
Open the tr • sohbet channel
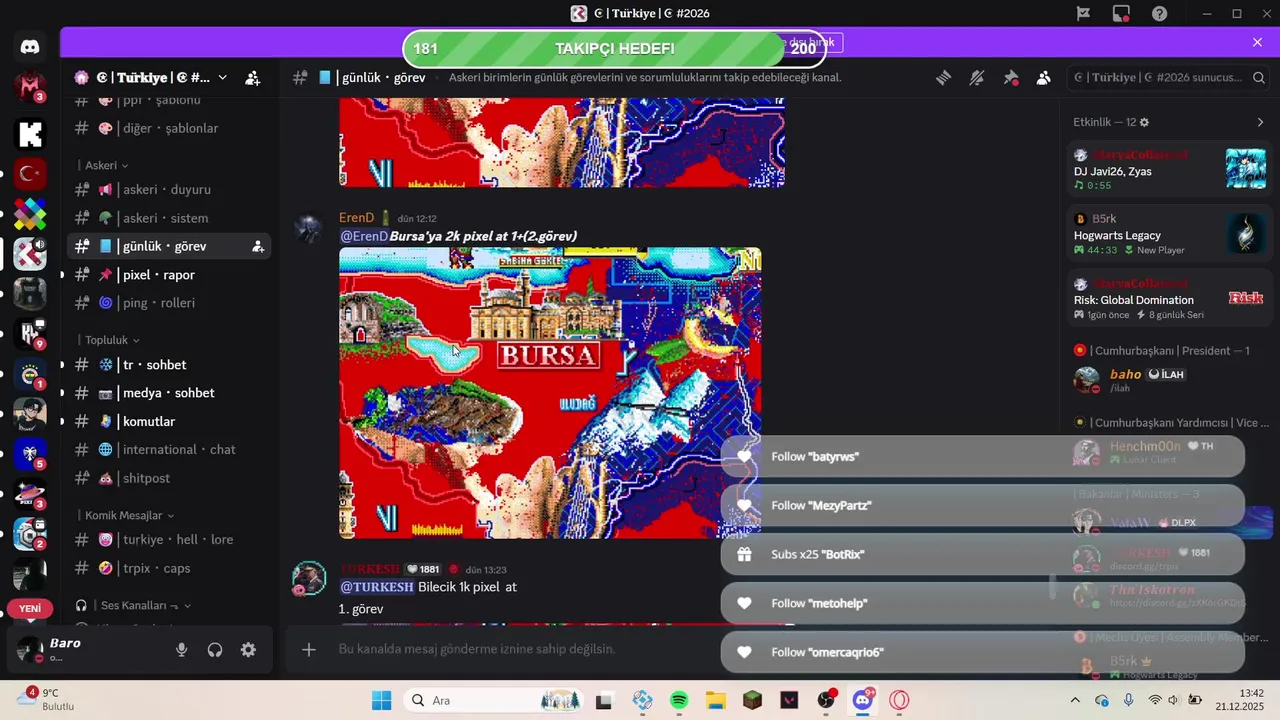[168, 365]
